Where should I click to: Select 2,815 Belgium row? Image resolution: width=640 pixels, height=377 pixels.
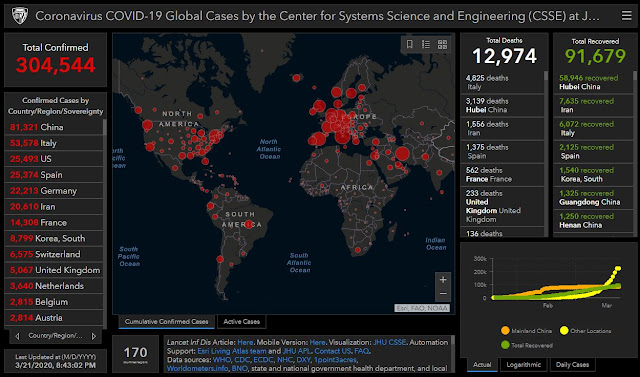click(53, 302)
